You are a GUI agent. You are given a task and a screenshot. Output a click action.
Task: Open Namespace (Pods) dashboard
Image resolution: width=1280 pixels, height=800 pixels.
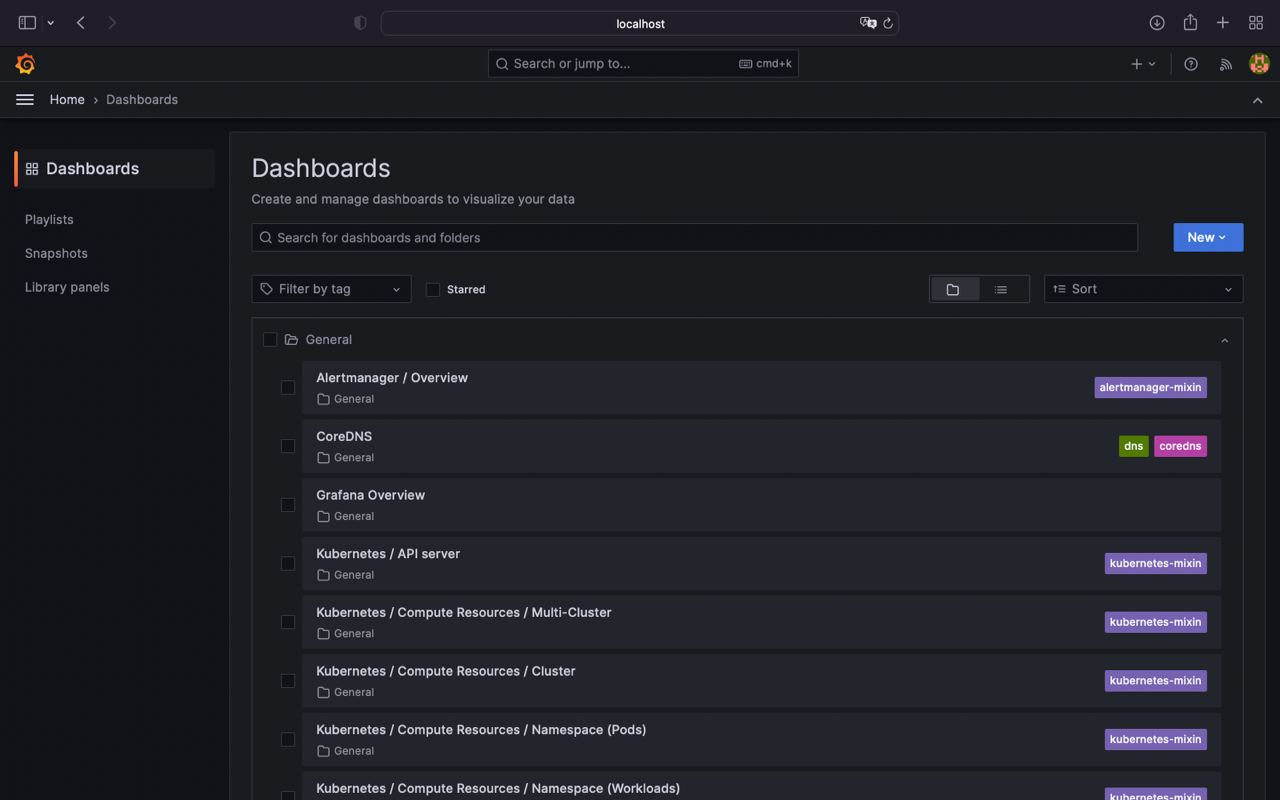481,729
